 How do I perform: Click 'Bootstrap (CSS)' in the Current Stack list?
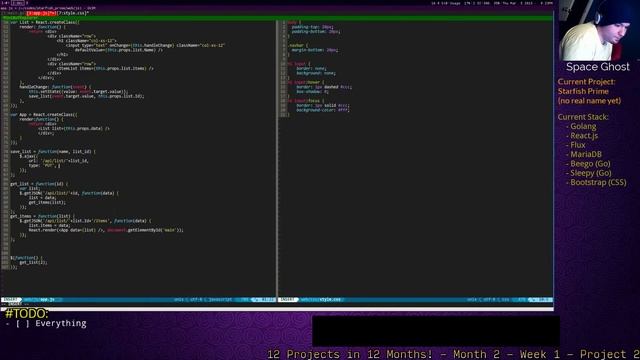[598, 182]
